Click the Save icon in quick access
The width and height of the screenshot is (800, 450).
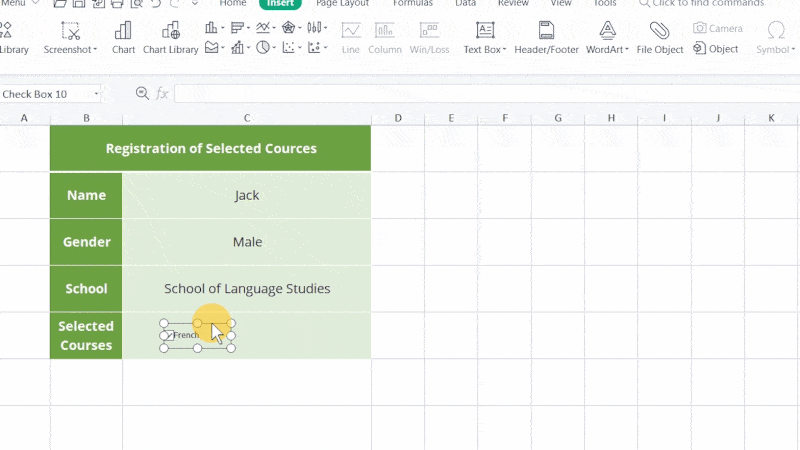pyautogui.click(x=79, y=4)
